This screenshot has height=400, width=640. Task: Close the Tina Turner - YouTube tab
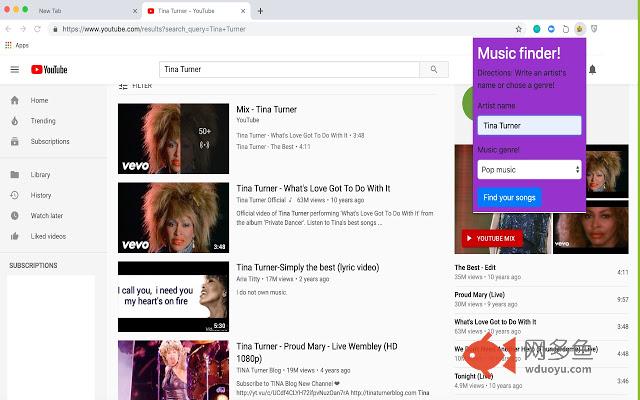coord(243,11)
